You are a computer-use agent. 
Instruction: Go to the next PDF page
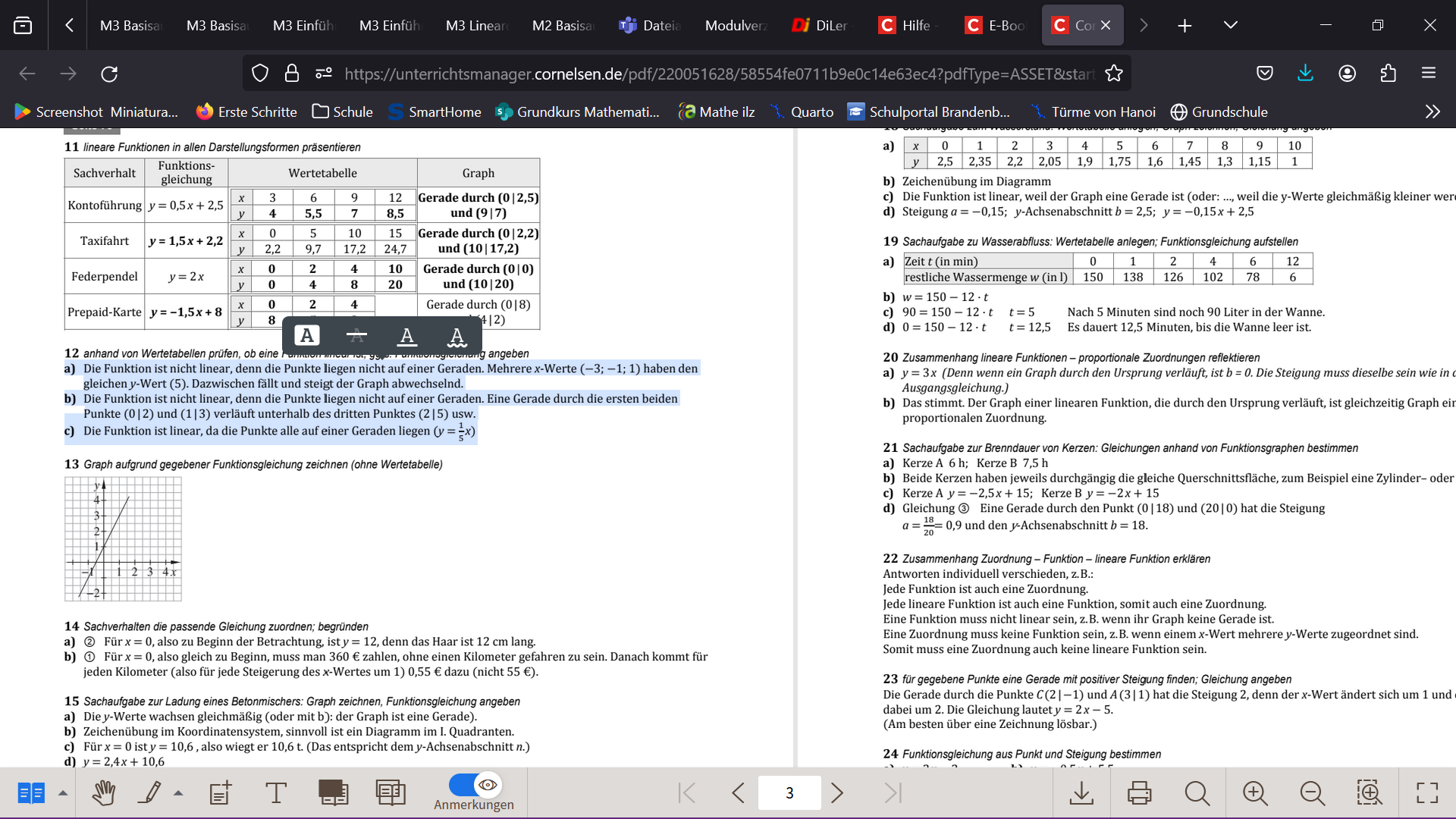[837, 793]
